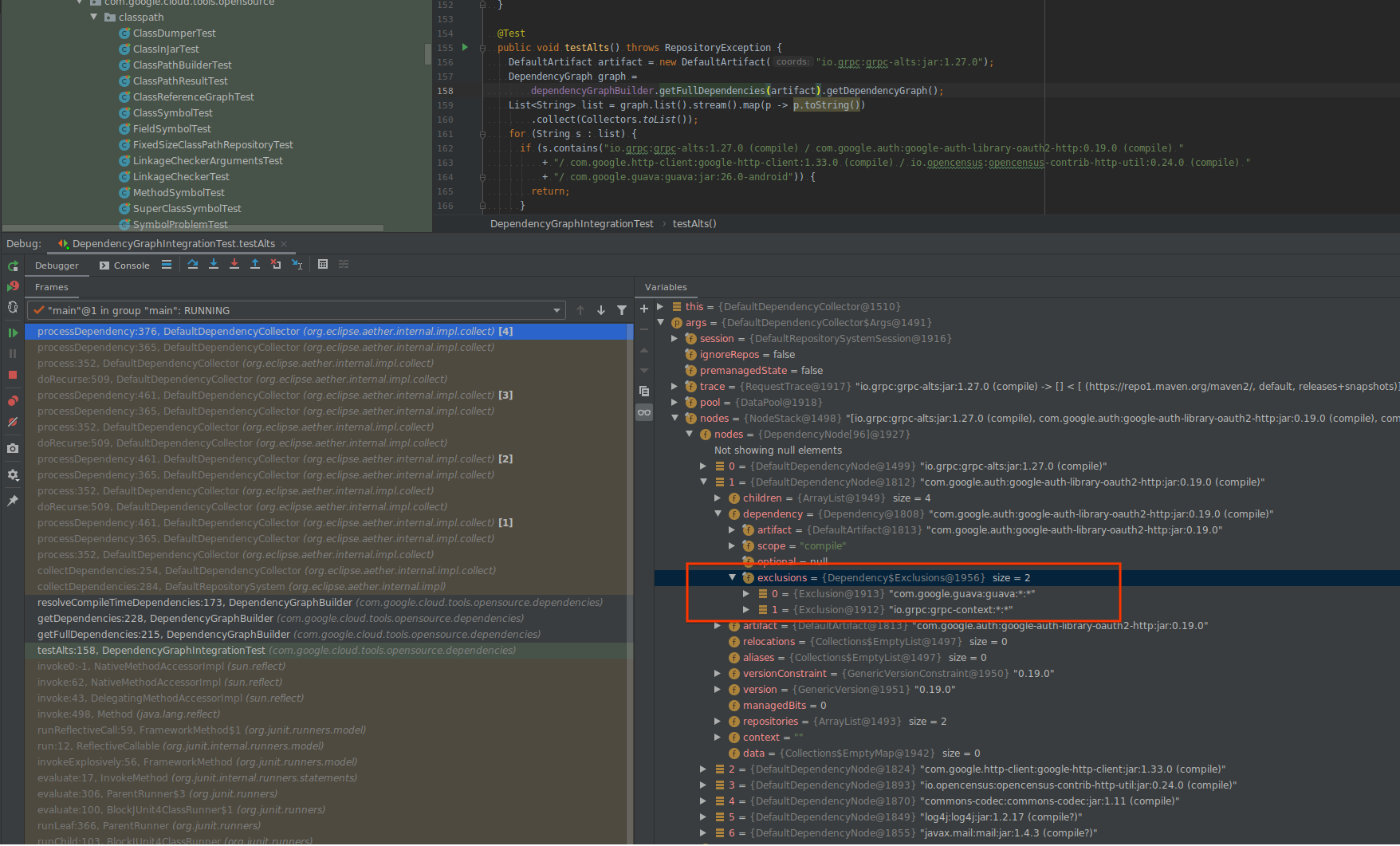This screenshot has width=1400, height=846.
Task: Stop the debugger with red square icon
Action: [13, 375]
